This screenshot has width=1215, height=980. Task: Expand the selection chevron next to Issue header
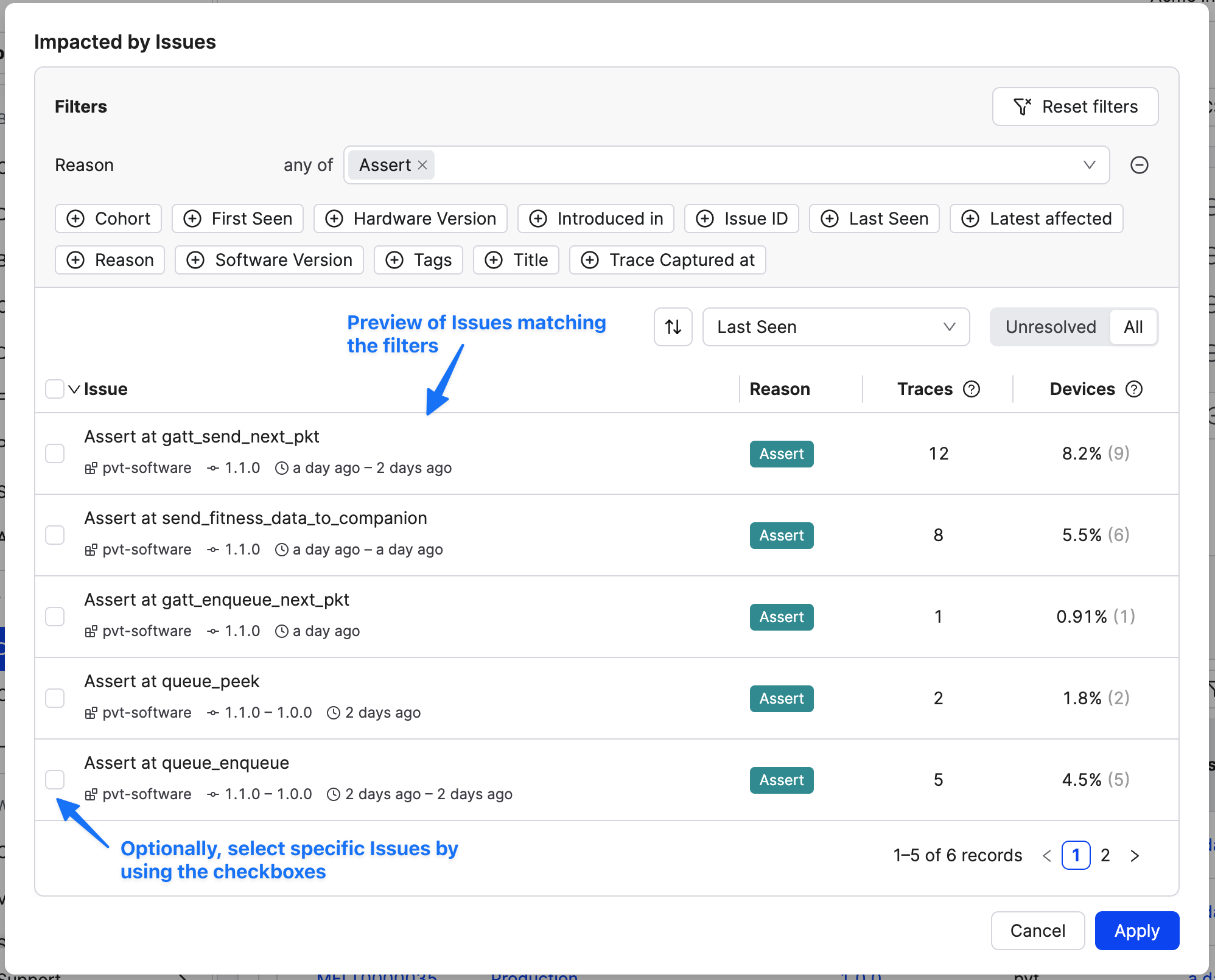(74, 389)
